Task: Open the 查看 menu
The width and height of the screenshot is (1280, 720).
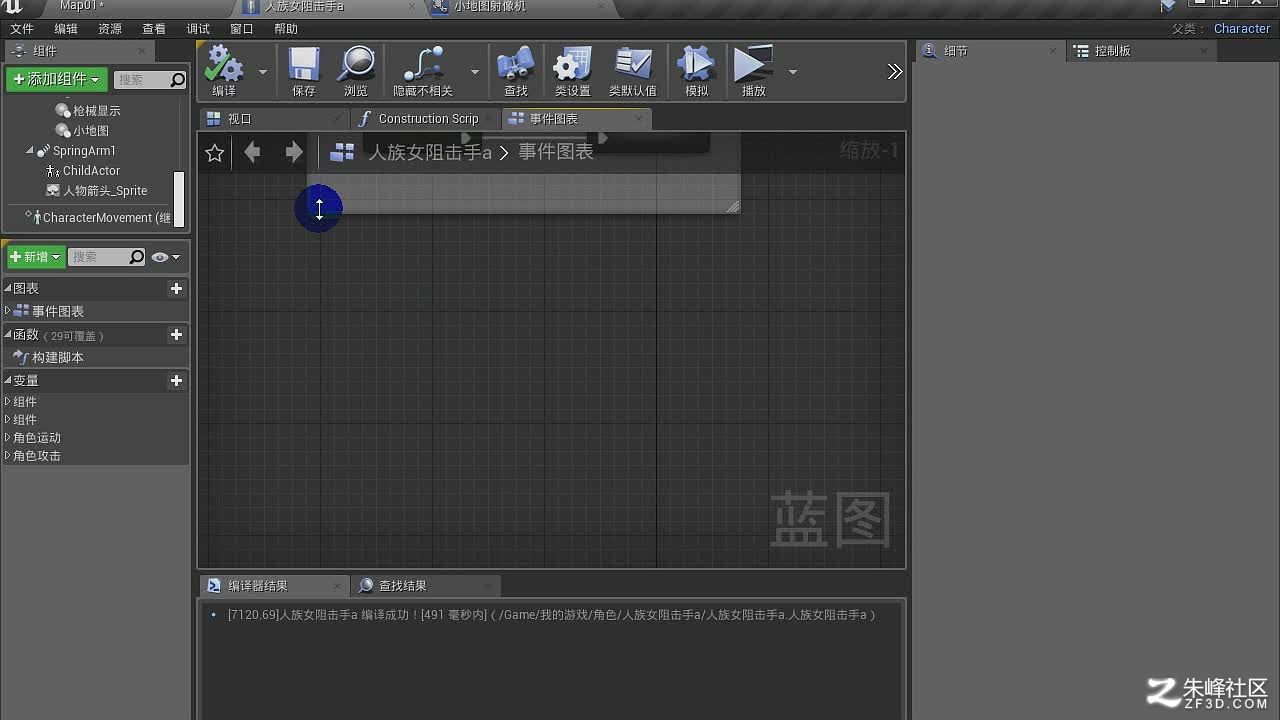Action: [x=154, y=29]
